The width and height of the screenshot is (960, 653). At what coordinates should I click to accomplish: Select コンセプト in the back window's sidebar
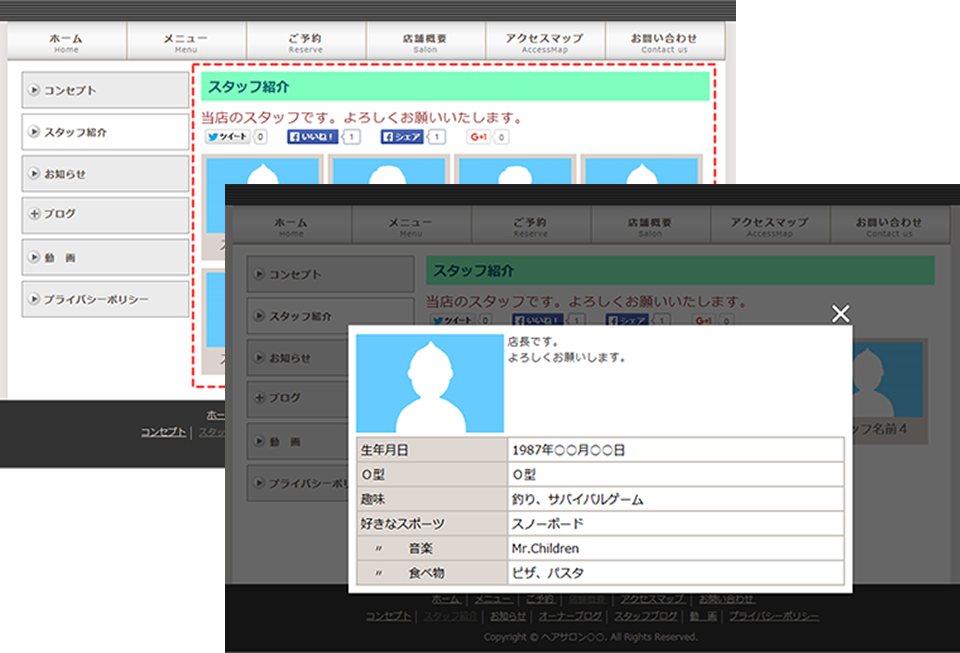click(x=105, y=90)
